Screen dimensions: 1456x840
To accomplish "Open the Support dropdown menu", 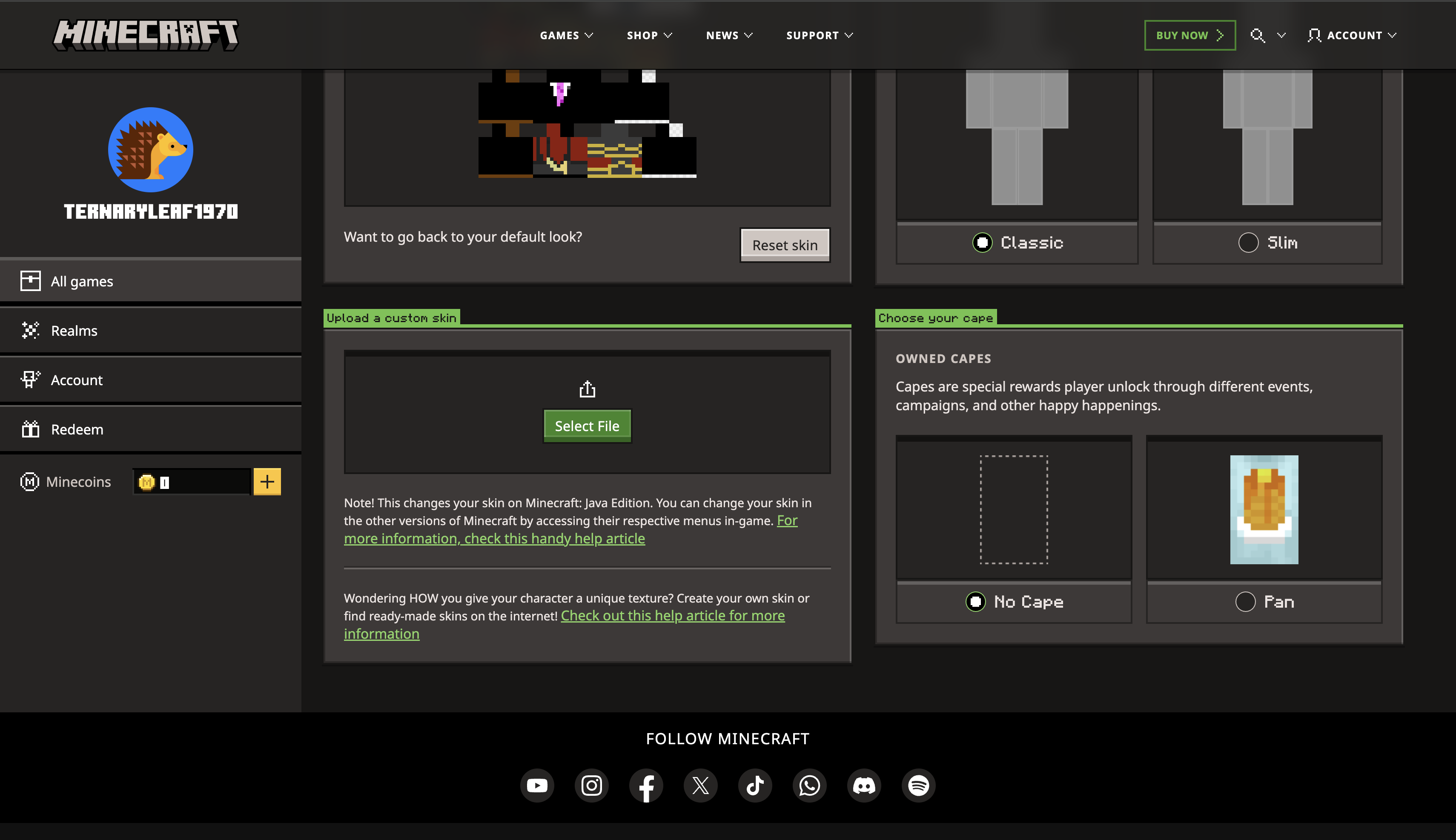I will [x=819, y=36].
